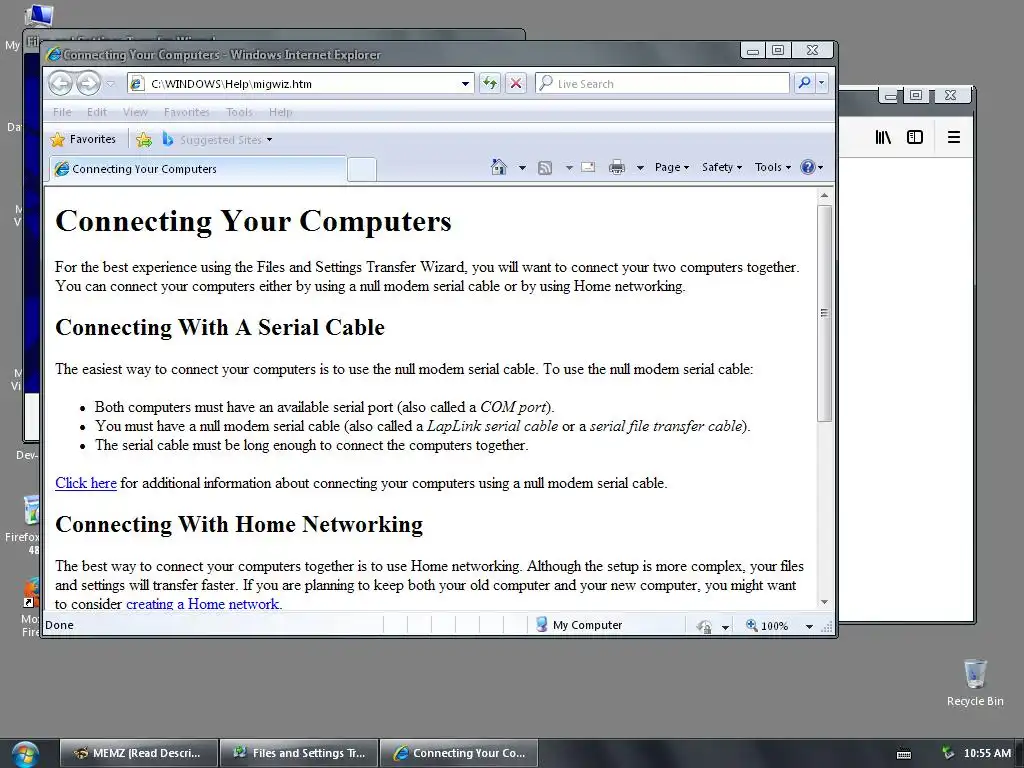Expand the address bar URL dropdown
The image size is (1024, 768).
coord(465,84)
